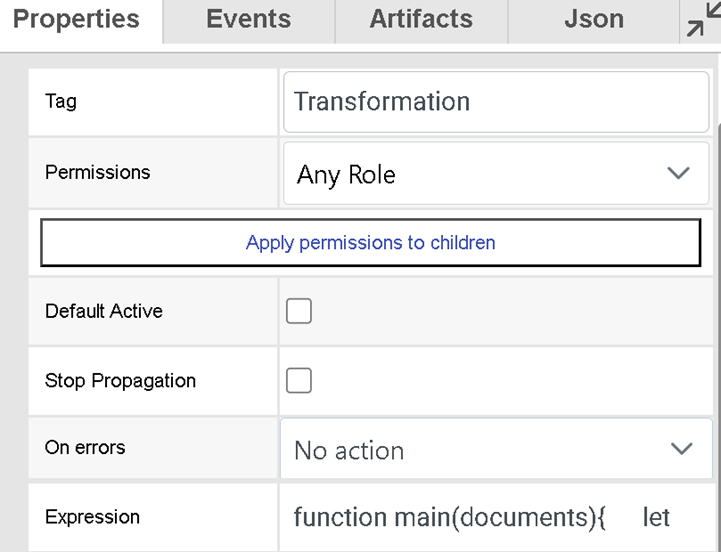Go to the Artifacts tab
721x552 pixels.
click(x=421, y=19)
